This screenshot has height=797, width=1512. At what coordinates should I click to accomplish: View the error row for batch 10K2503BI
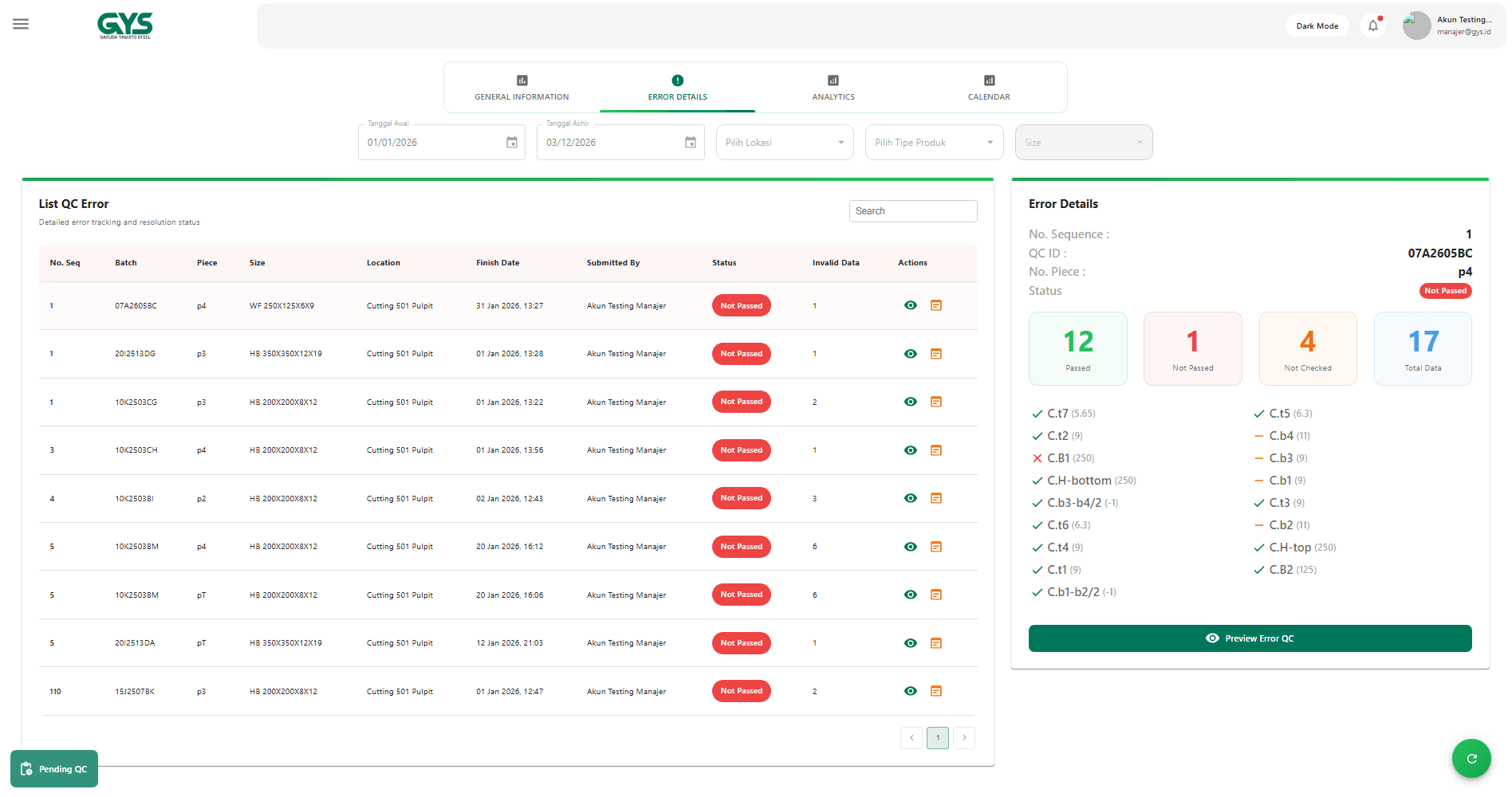910,498
